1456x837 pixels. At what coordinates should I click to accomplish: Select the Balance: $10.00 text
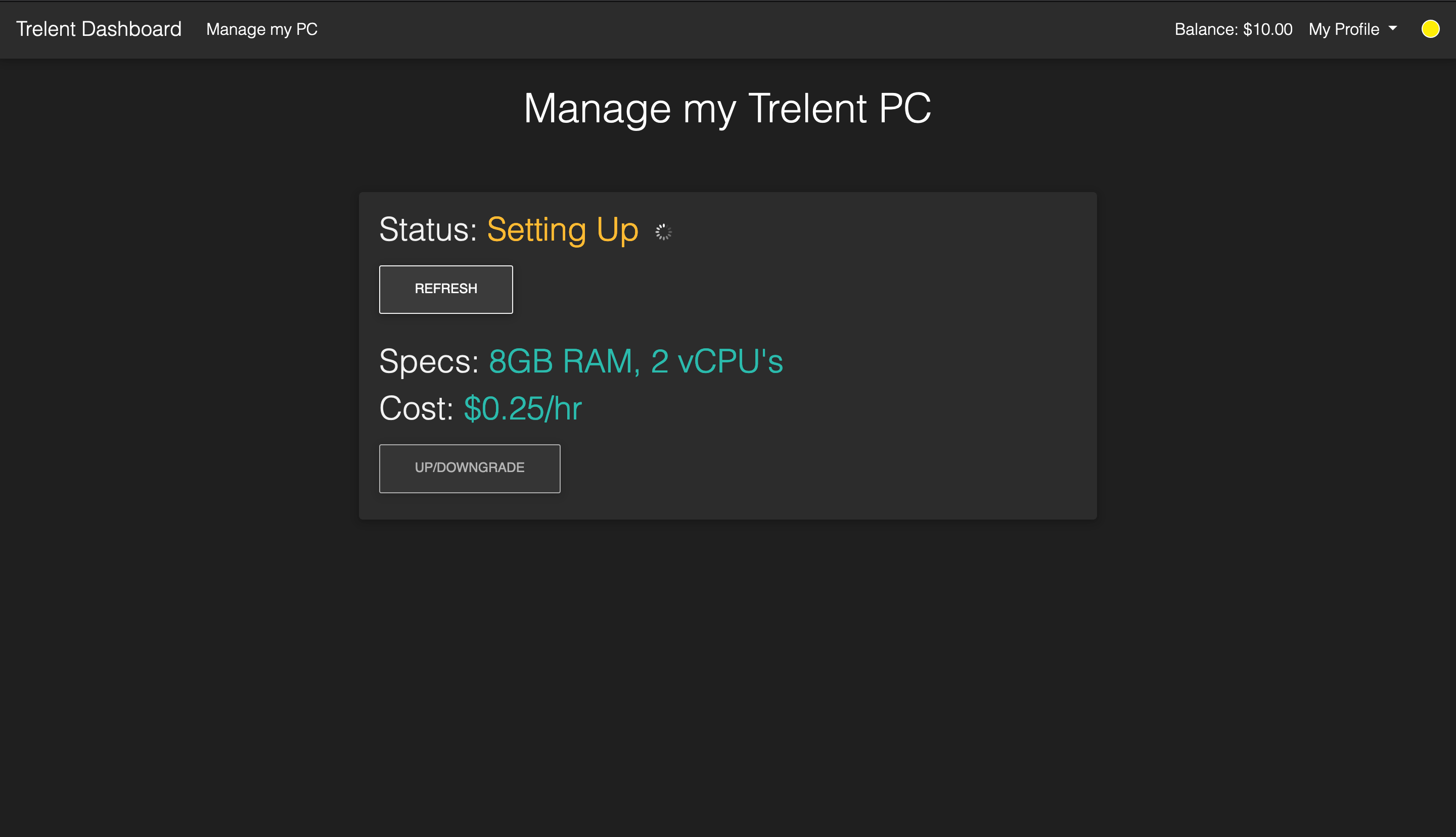click(x=1233, y=29)
